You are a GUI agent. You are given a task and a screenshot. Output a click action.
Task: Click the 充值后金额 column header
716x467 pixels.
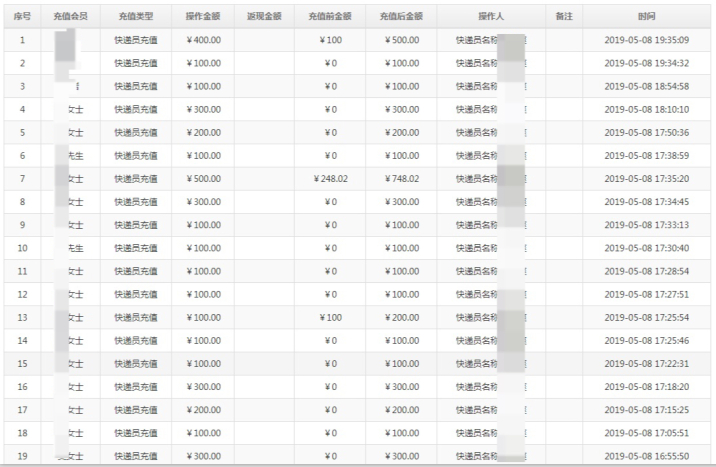tap(401, 17)
